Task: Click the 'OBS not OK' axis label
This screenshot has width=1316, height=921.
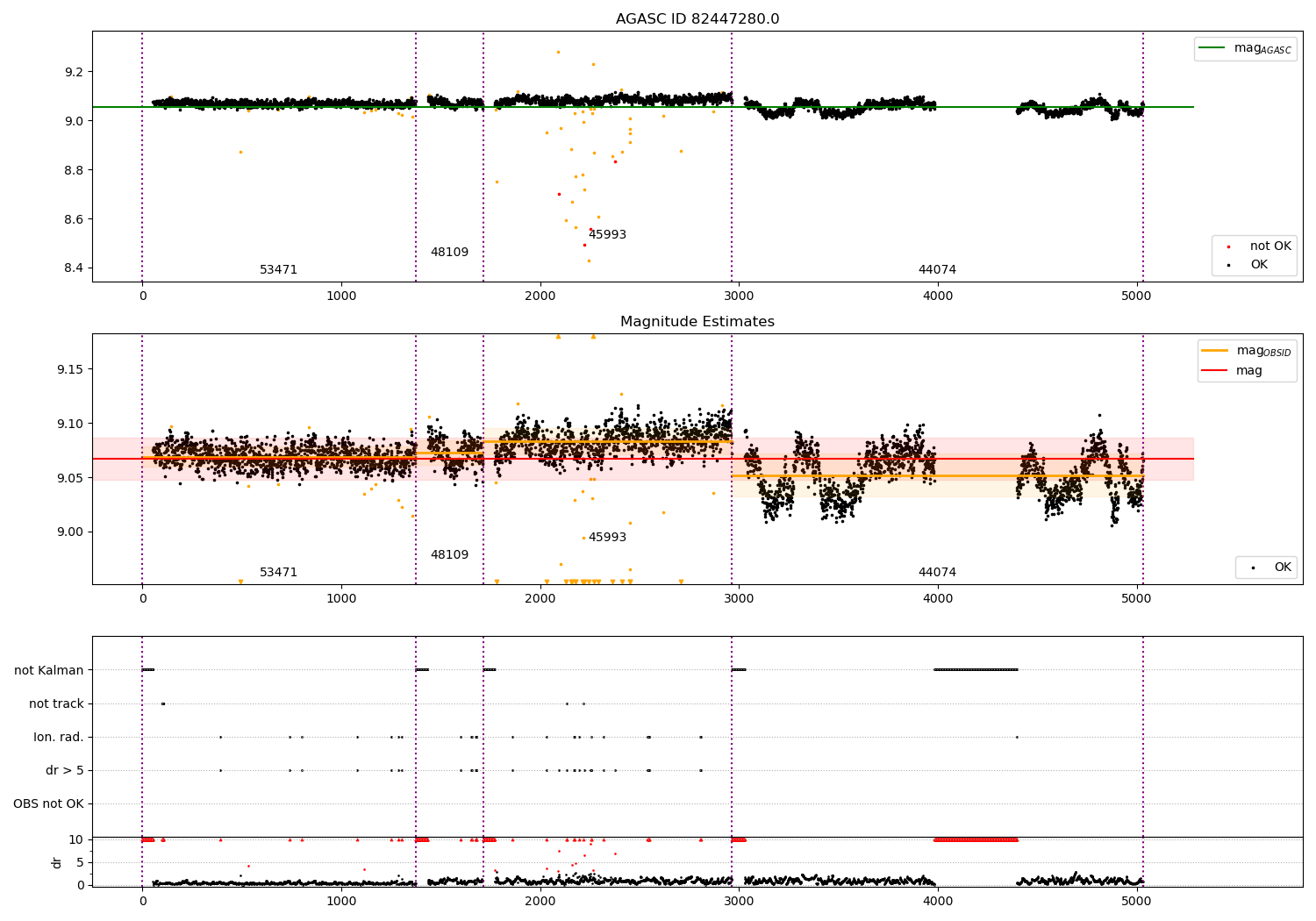Action: (x=48, y=803)
